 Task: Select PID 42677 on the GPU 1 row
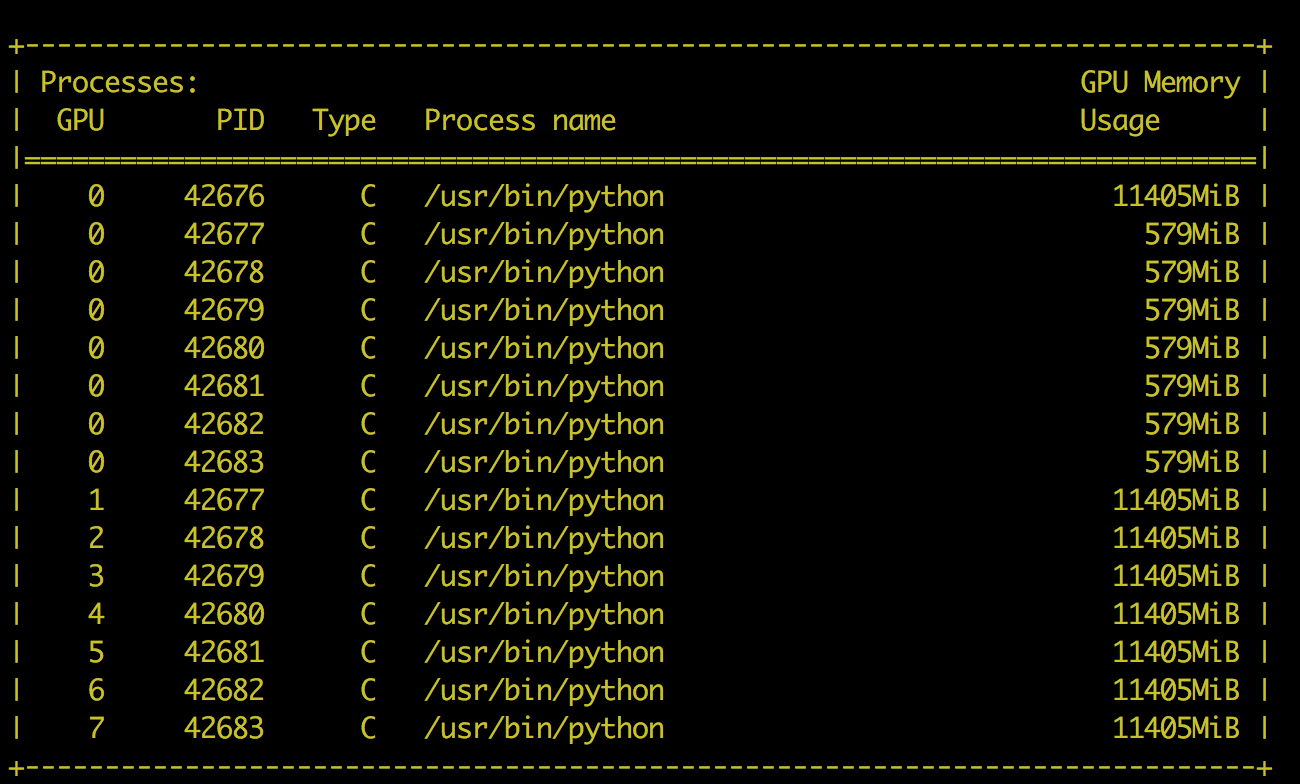tap(224, 500)
